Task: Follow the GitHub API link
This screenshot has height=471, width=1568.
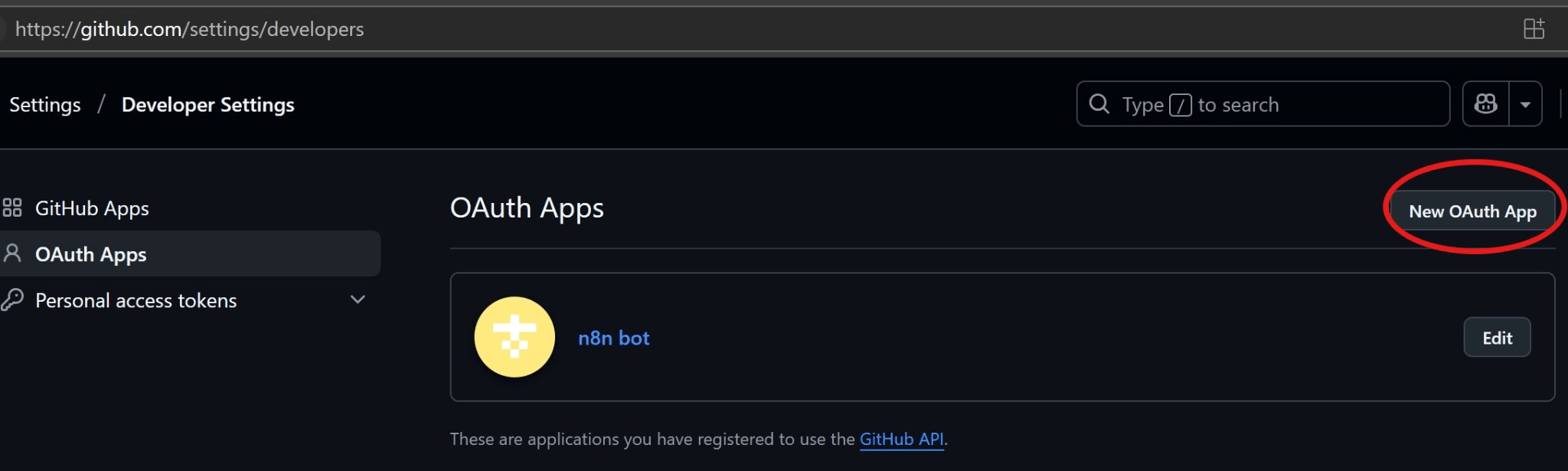Action: pos(901,439)
